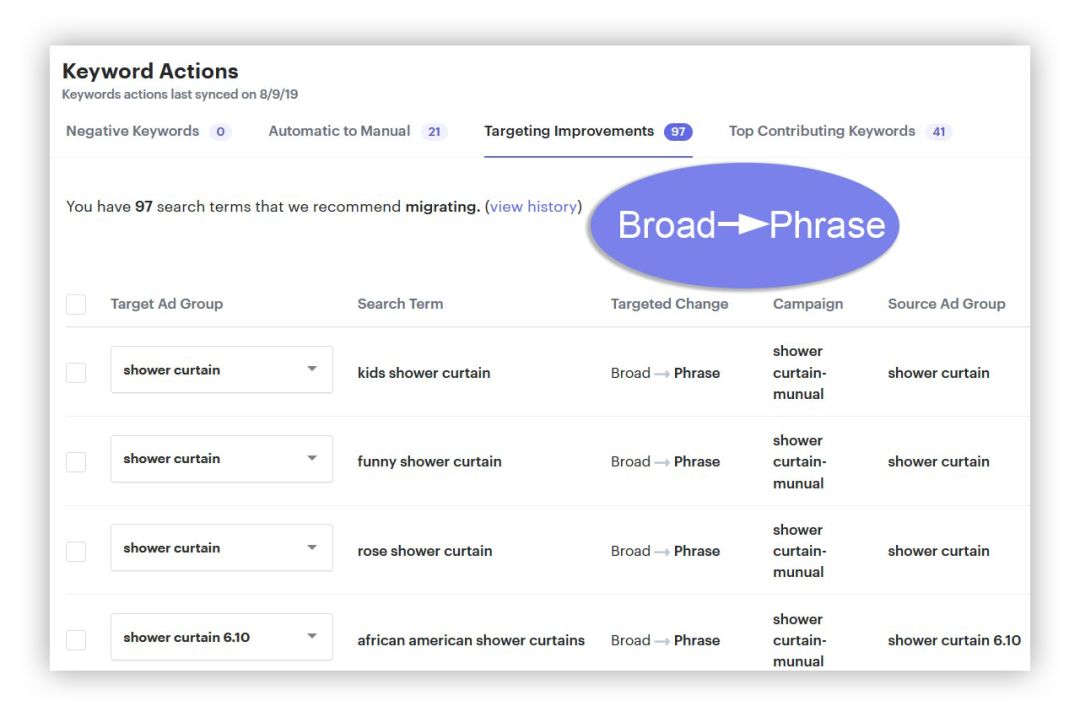Click the Keyword Actions heading

click(150, 71)
